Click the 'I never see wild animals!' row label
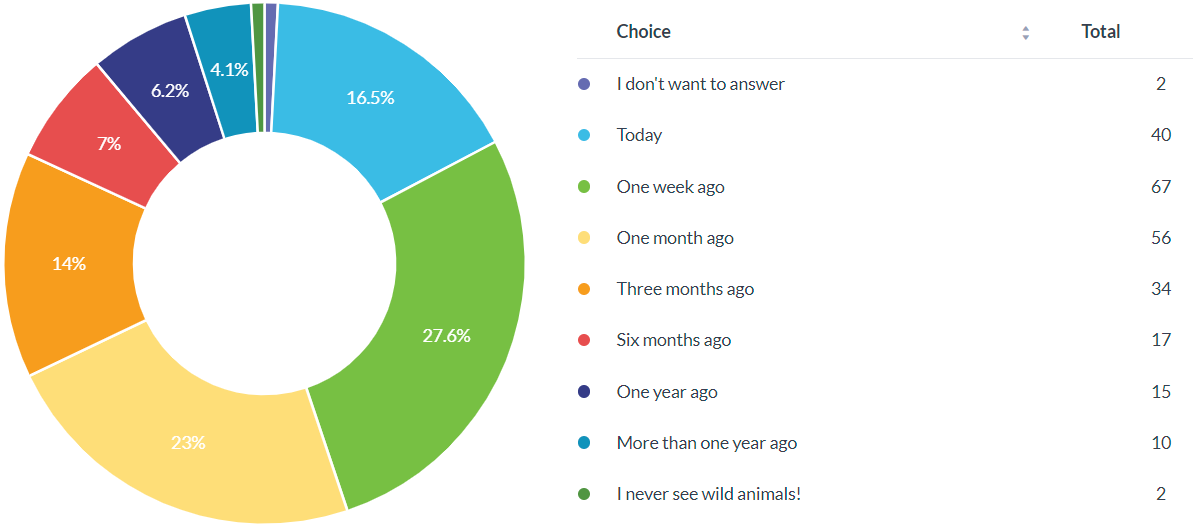Viewport: 1193px width, 529px height. click(x=708, y=494)
